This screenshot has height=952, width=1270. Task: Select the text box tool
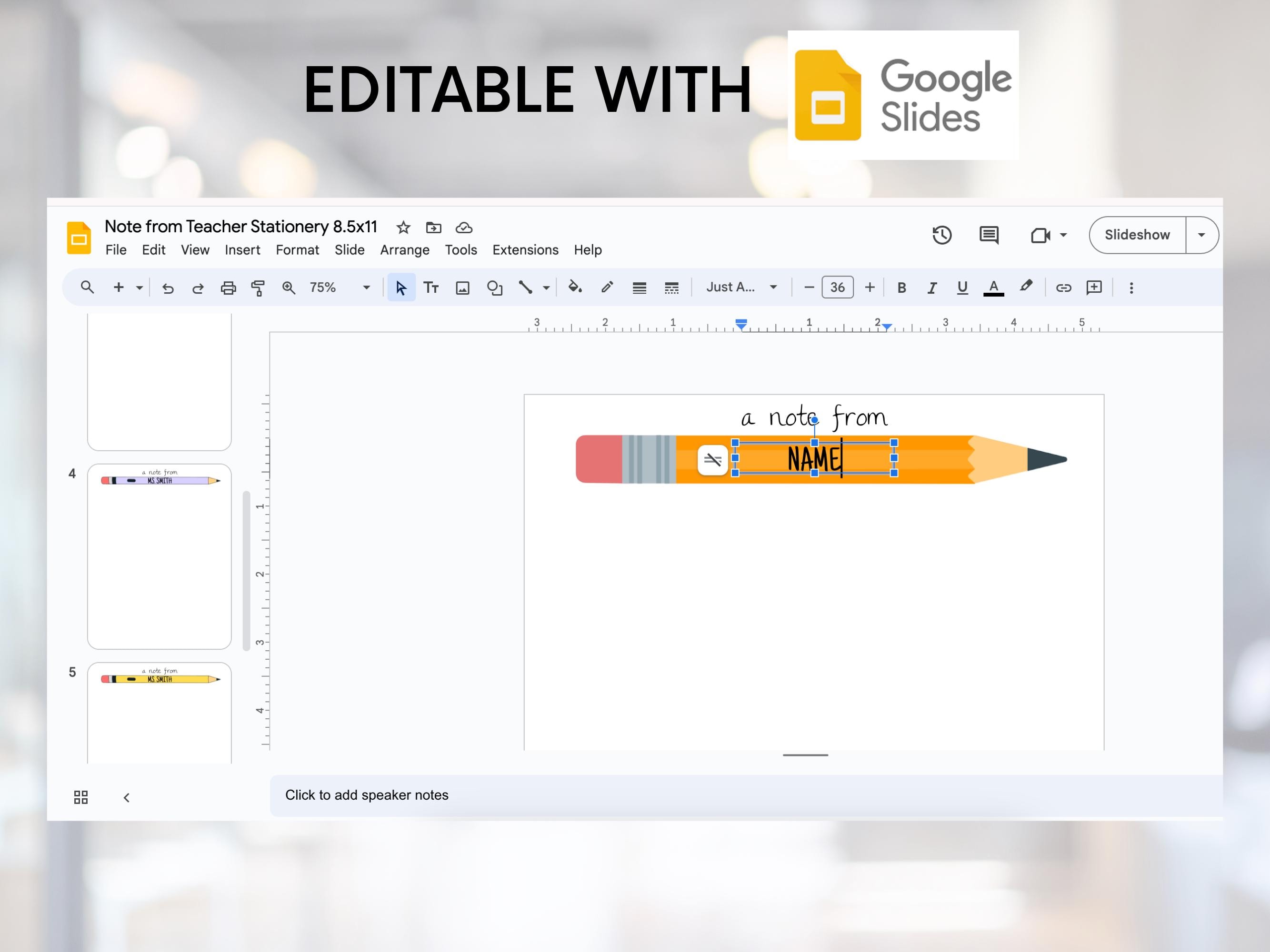click(431, 288)
